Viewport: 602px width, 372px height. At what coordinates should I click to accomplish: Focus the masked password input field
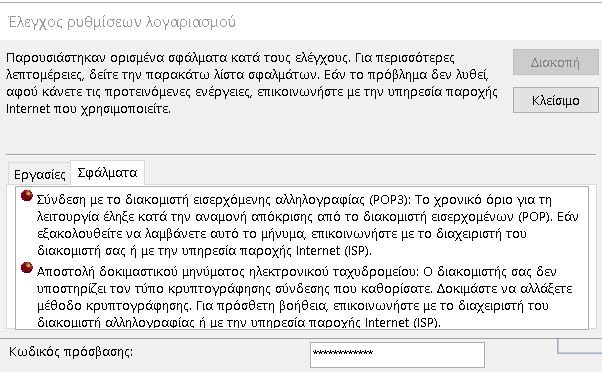coord(397,355)
